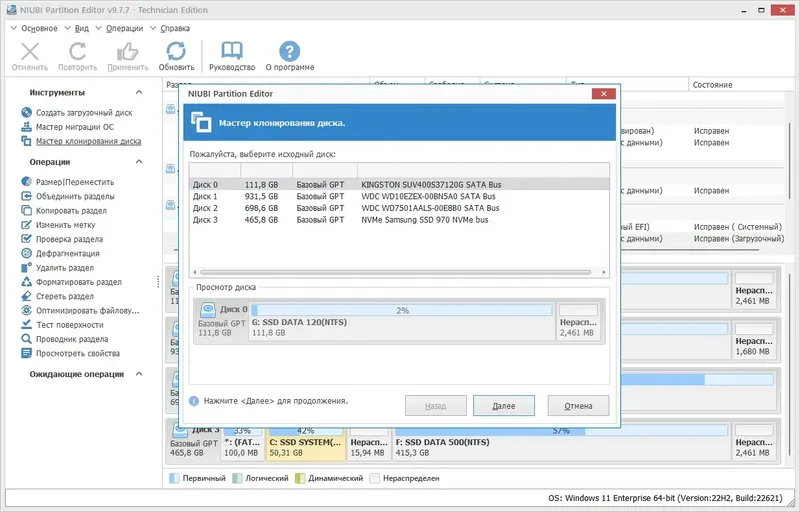The width and height of the screenshot is (800, 512).
Task: Open the О программе help icon
Action: coord(289,52)
